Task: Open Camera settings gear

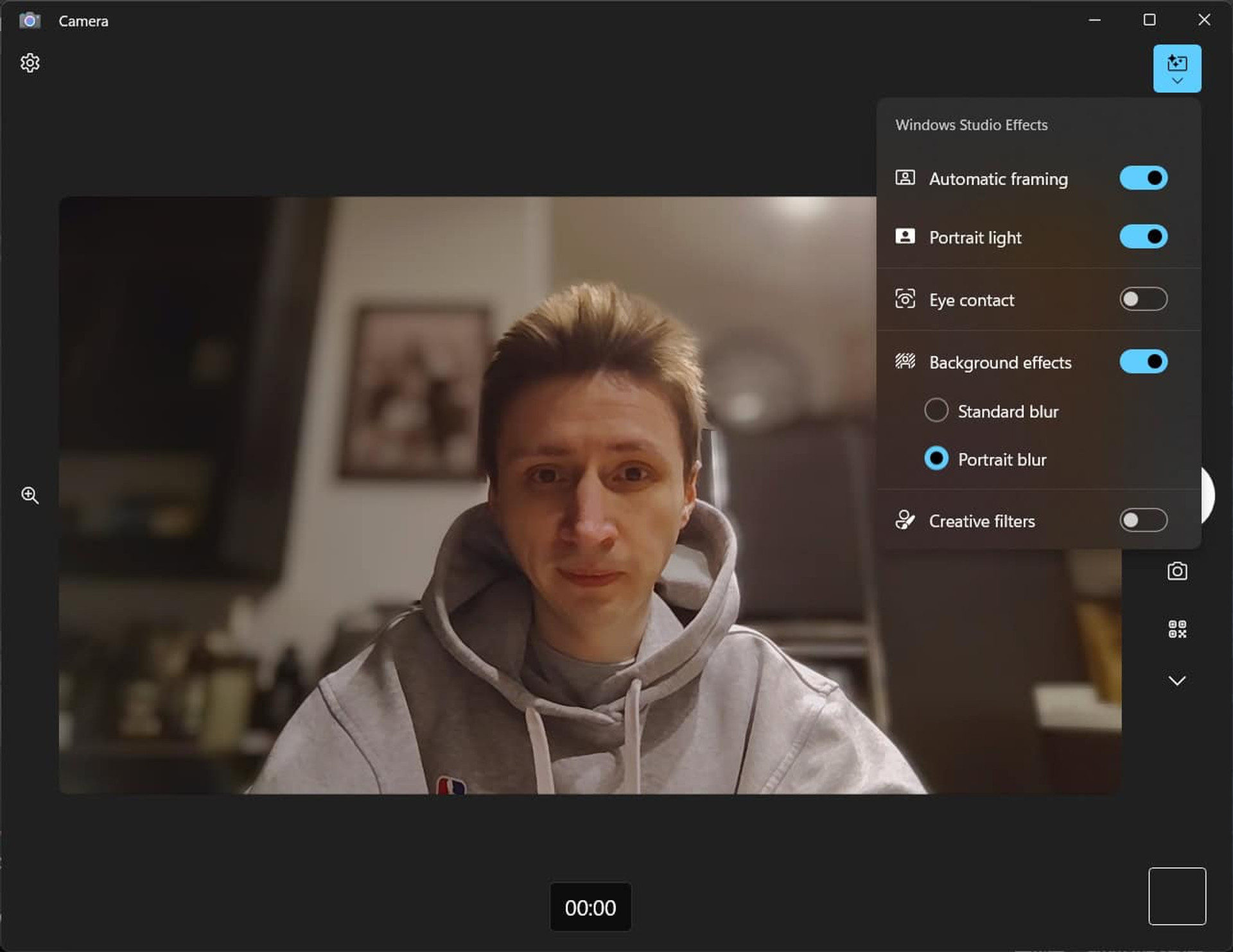Action: pos(30,63)
